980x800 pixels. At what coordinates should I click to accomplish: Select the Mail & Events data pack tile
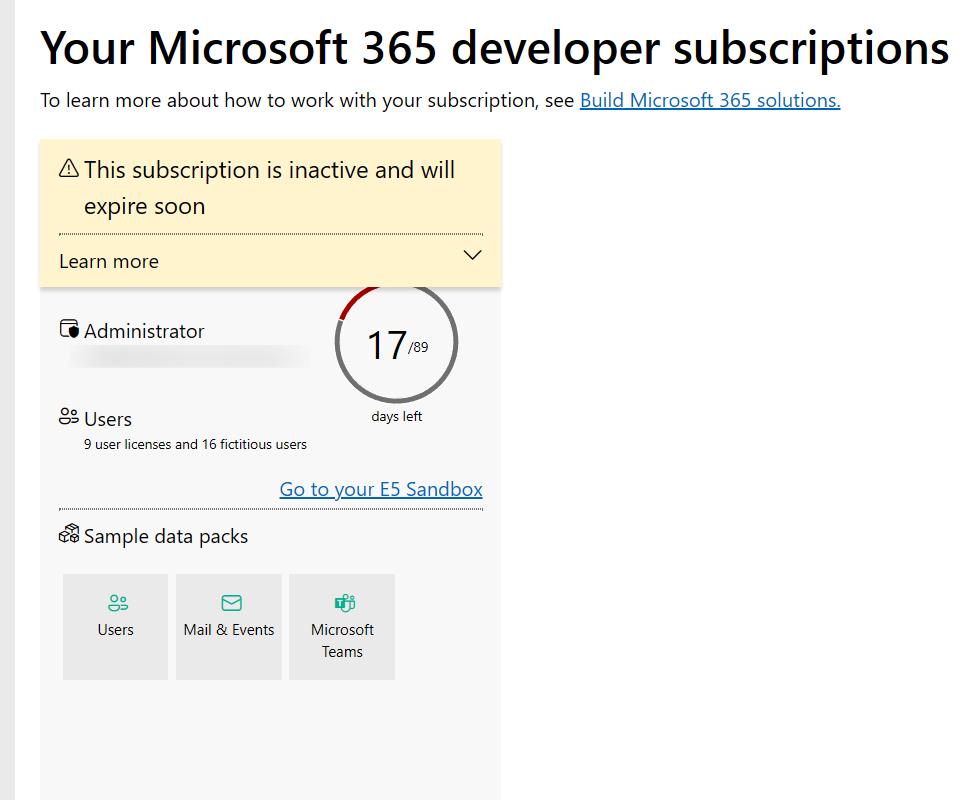pos(229,626)
